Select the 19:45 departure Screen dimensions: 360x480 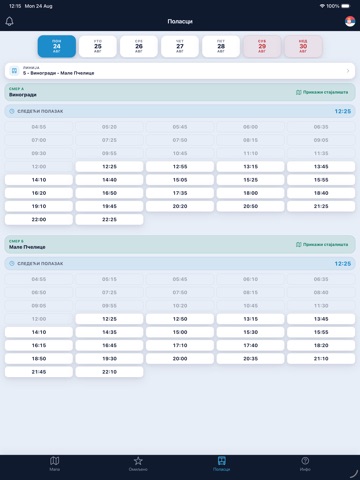coord(109,206)
